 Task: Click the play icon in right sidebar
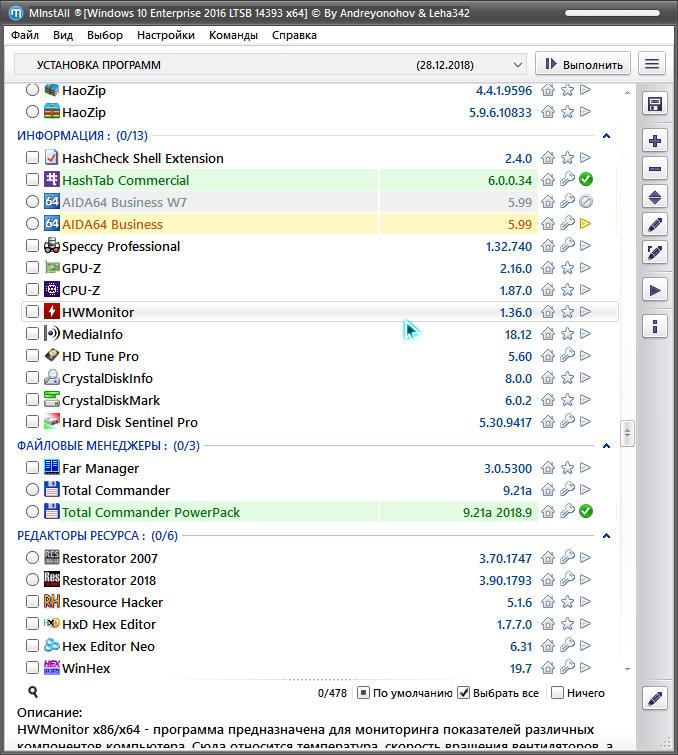point(655,290)
